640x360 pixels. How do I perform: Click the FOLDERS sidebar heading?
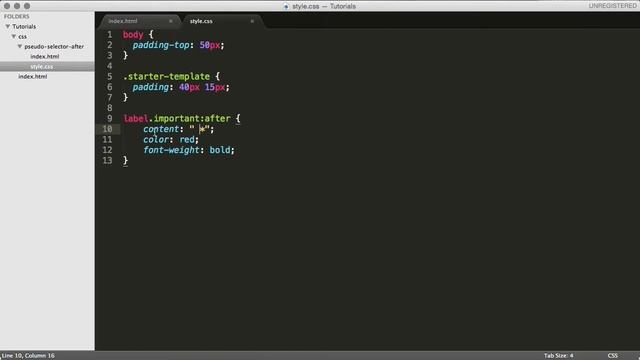(17, 16)
